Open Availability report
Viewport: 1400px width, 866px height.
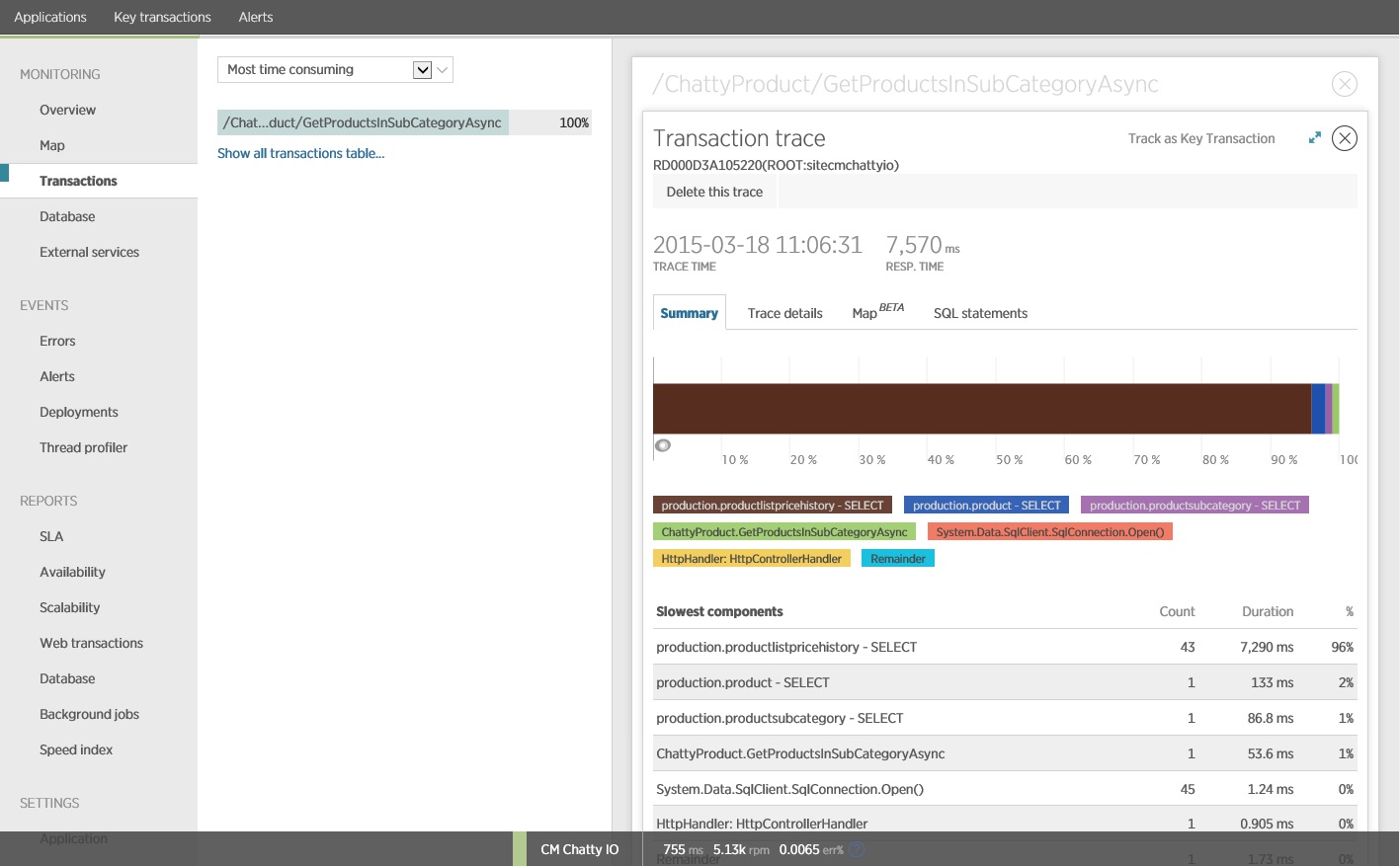[x=72, y=572]
